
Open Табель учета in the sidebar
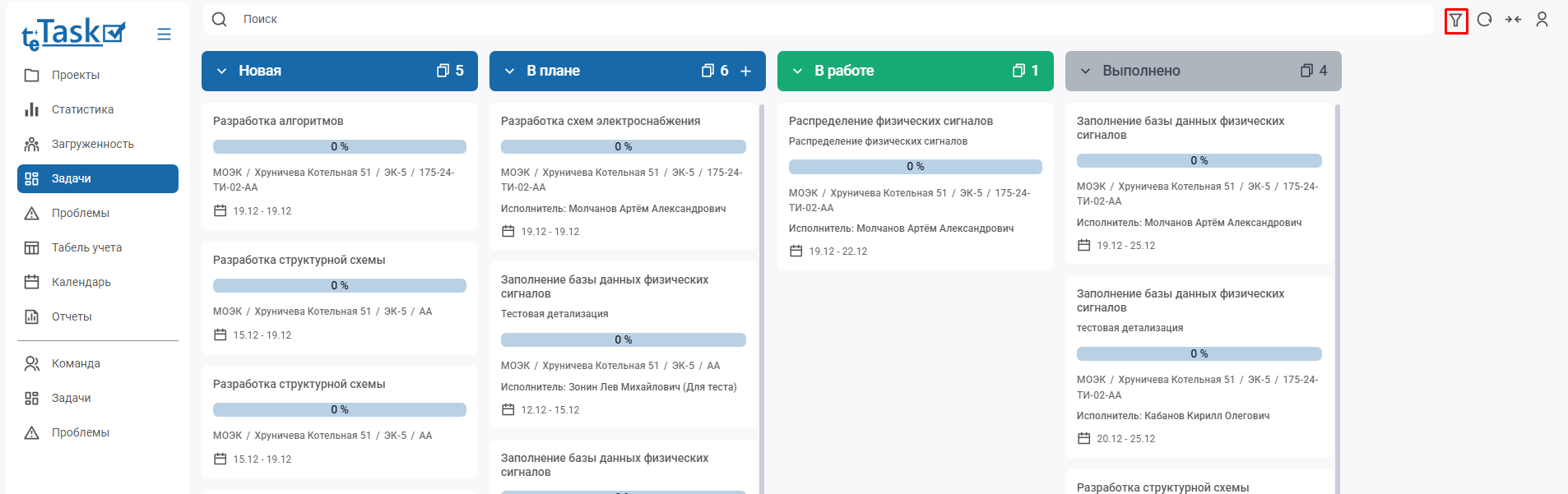[x=86, y=247]
